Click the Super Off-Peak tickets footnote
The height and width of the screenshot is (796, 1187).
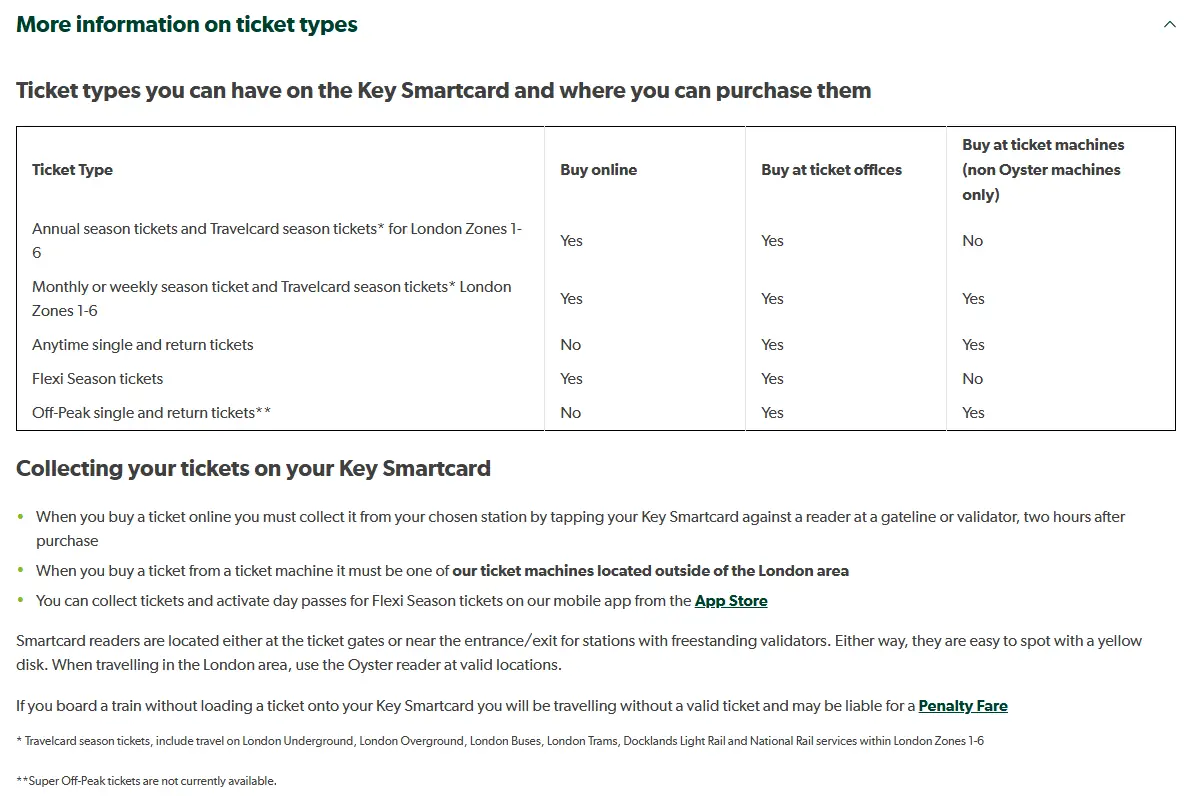pos(146,781)
